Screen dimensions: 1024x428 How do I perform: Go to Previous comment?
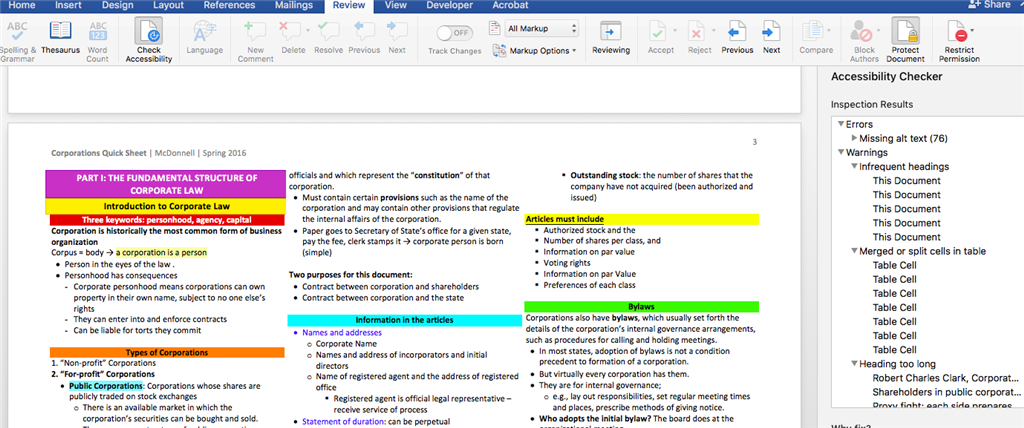point(364,38)
